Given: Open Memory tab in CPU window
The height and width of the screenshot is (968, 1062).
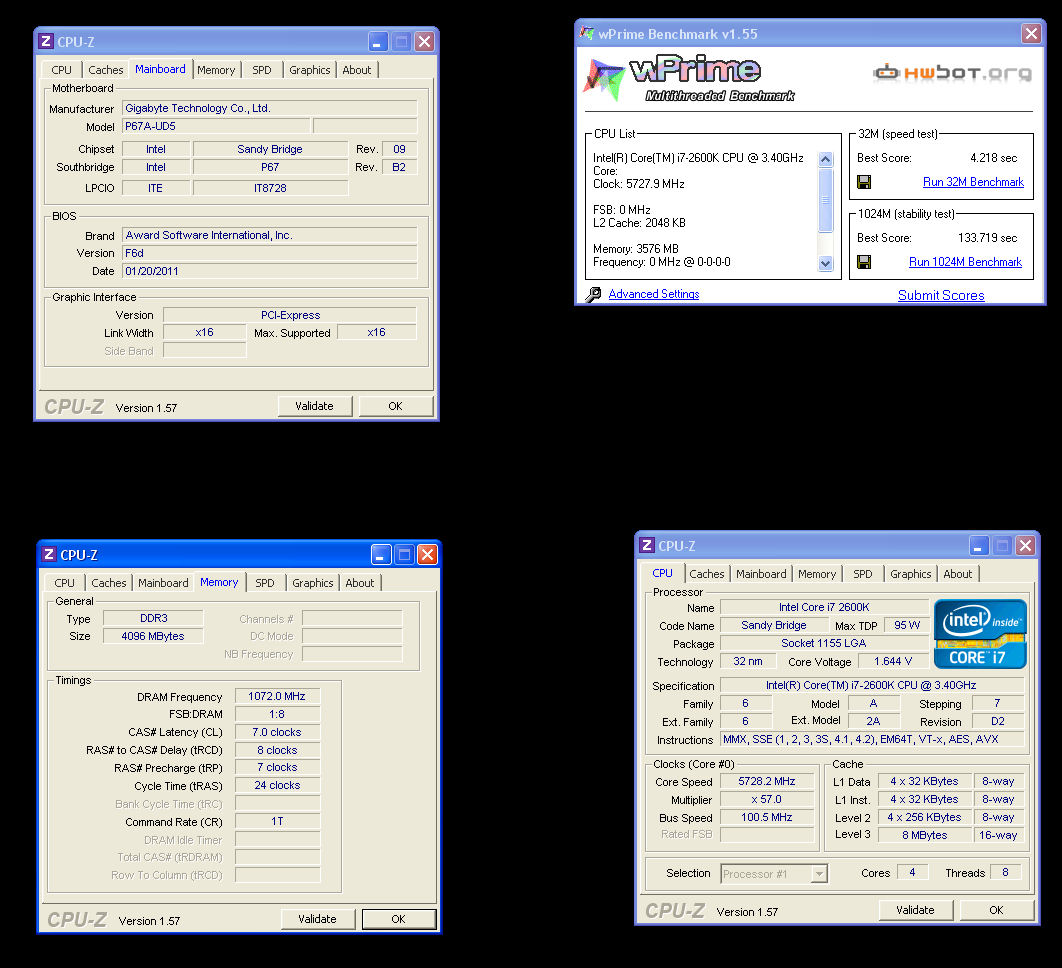Looking at the screenshot, I should click(x=817, y=574).
